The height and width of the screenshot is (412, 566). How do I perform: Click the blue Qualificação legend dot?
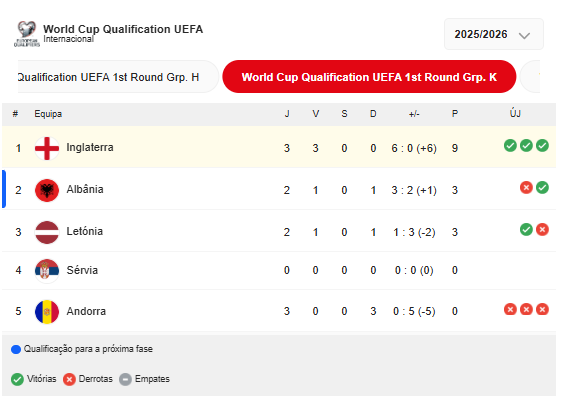(x=16, y=350)
